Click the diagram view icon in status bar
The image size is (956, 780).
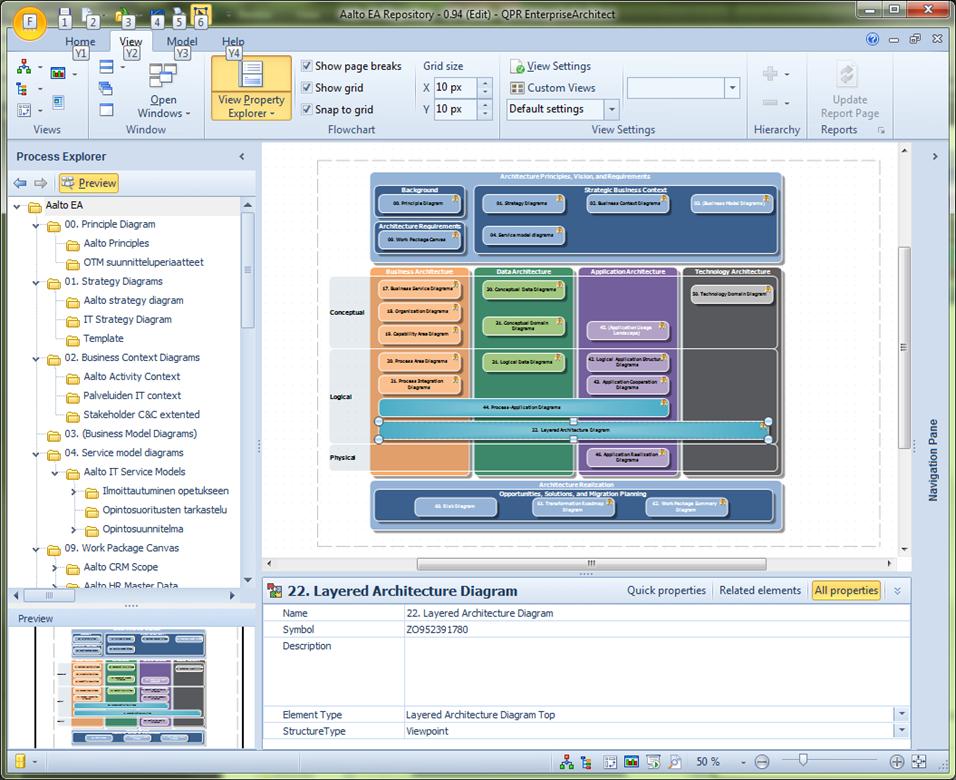(x=566, y=761)
